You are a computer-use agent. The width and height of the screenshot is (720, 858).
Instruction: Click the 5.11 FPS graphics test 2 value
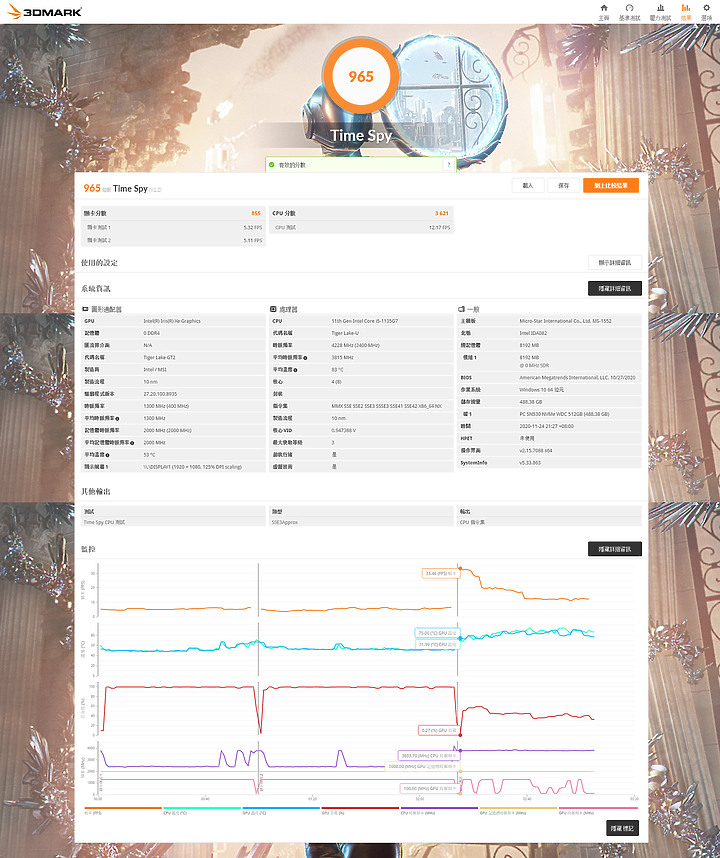click(x=253, y=240)
